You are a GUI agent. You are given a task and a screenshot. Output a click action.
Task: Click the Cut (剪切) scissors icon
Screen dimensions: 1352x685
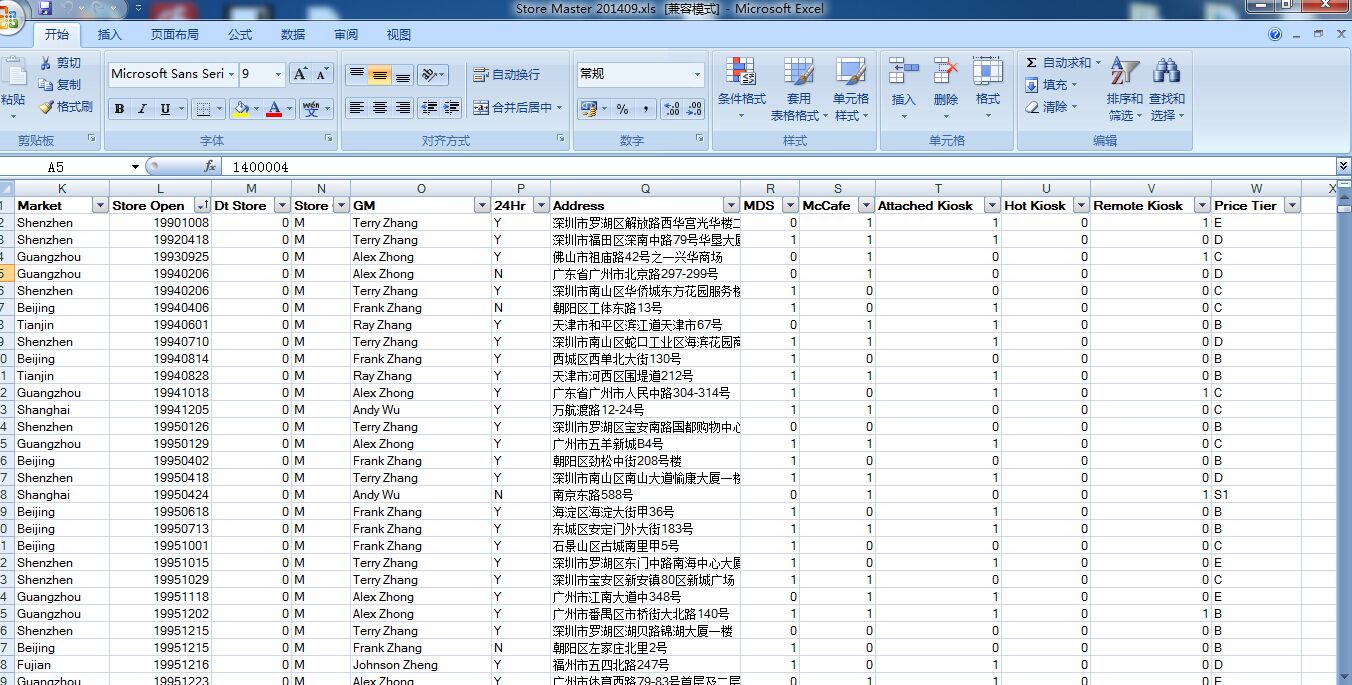tap(45, 63)
